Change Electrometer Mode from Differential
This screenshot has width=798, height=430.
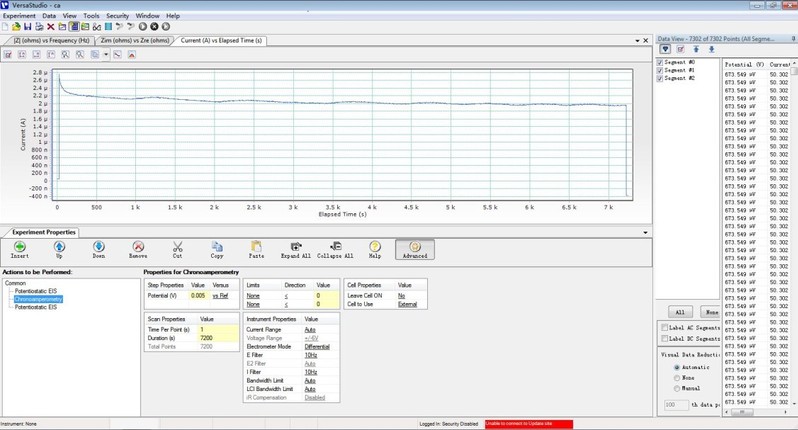click(317, 345)
